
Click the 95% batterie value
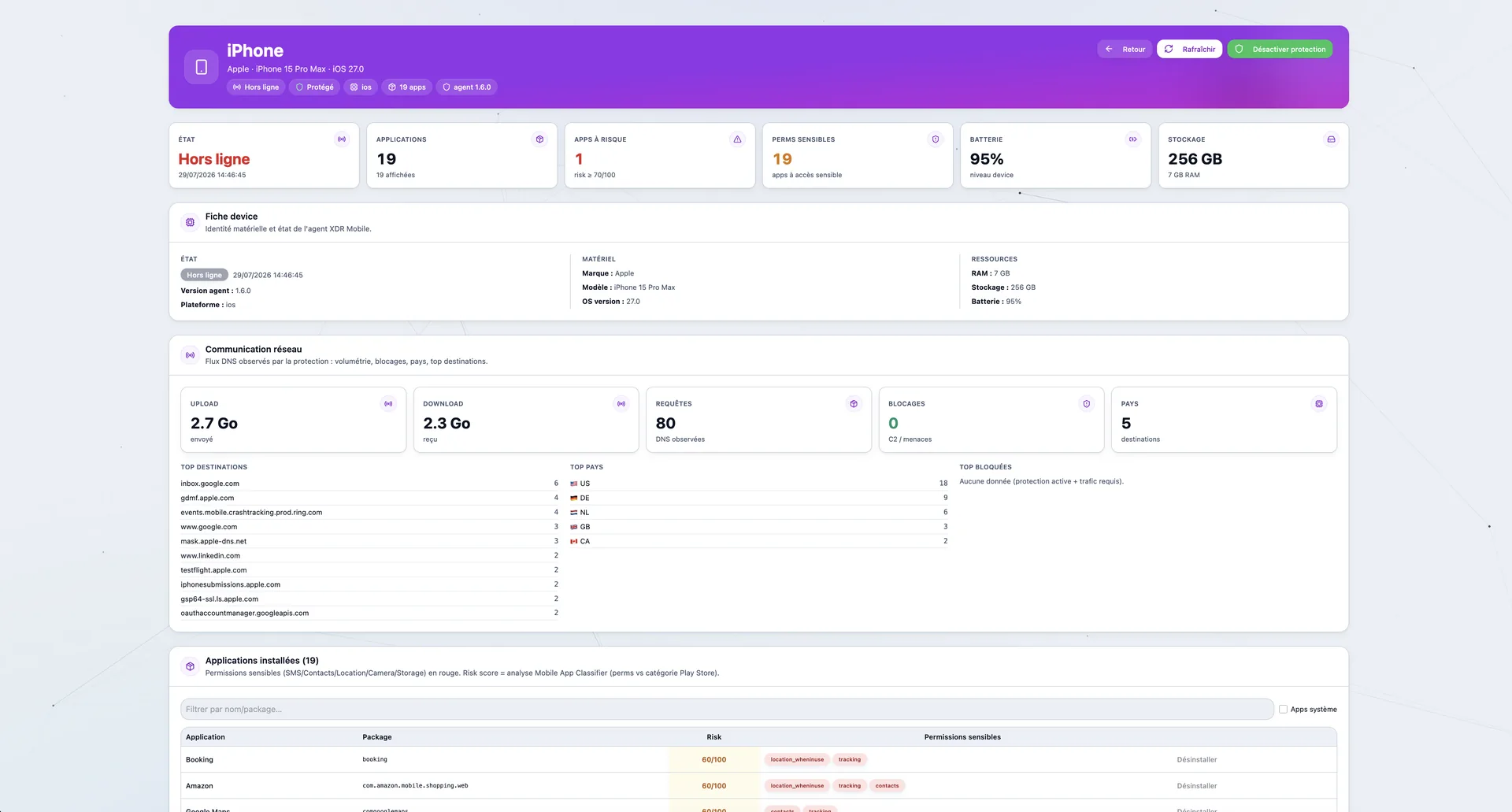tap(987, 159)
